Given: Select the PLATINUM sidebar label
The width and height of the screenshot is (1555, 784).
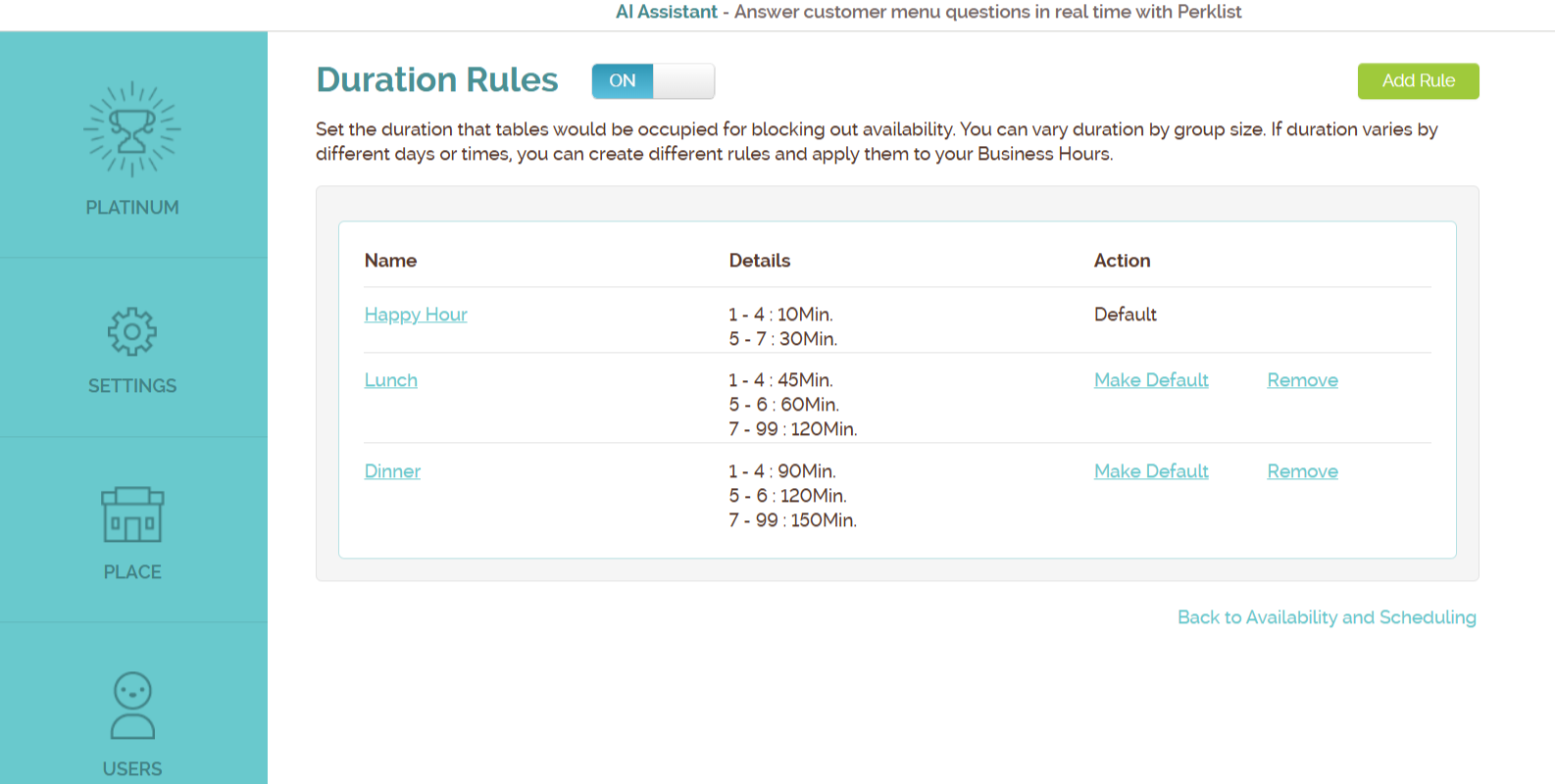Looking at the screenshot, I should coord(132,208).
